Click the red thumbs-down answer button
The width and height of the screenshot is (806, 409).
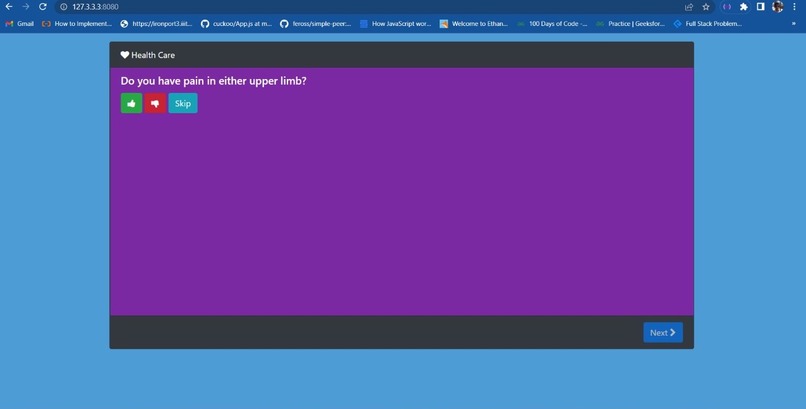(155, 103)
